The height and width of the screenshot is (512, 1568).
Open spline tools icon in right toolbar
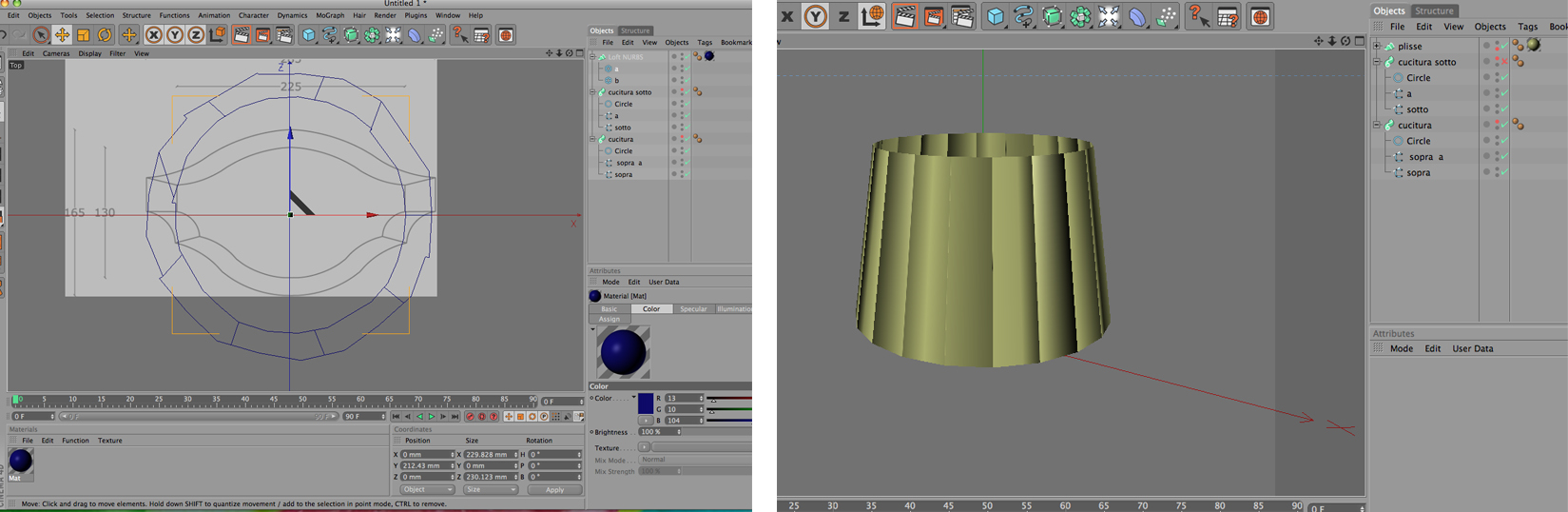[1023, 16]
